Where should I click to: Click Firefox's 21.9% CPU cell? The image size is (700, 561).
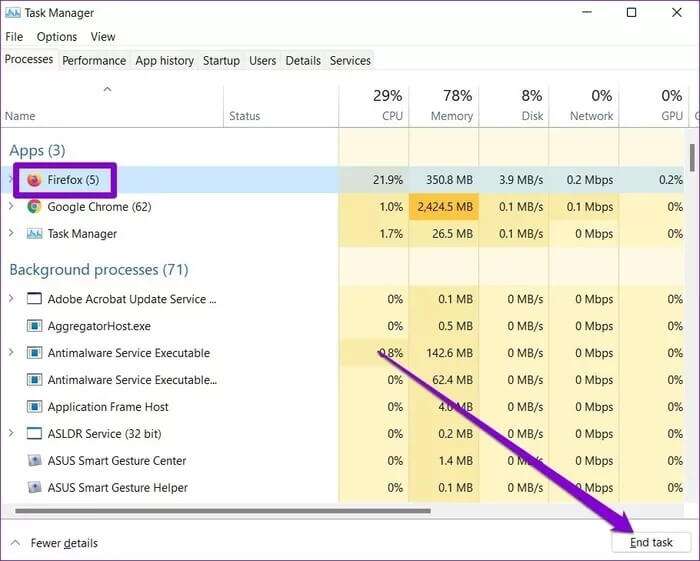point(374,180)
